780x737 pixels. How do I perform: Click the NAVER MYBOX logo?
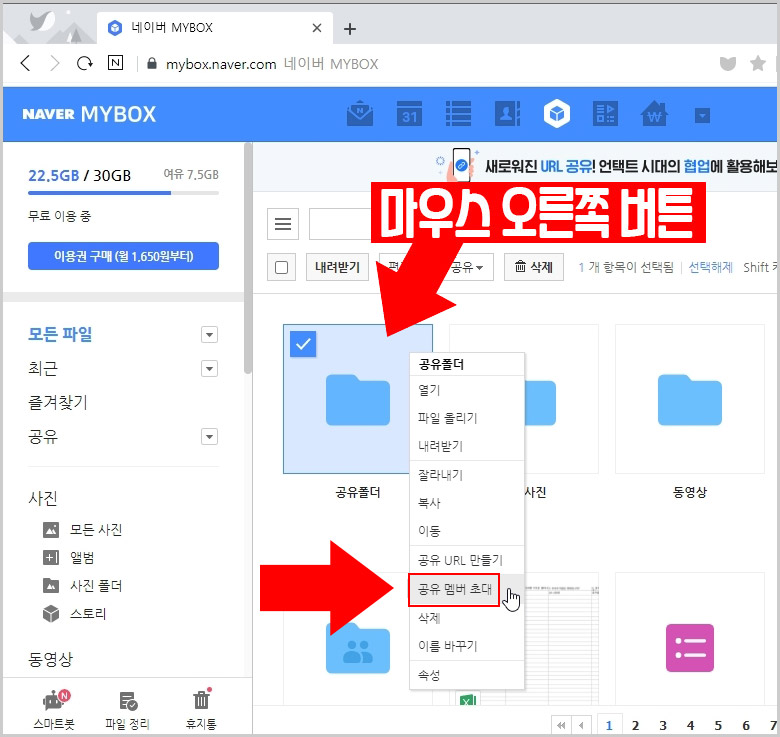pos(90,114)
